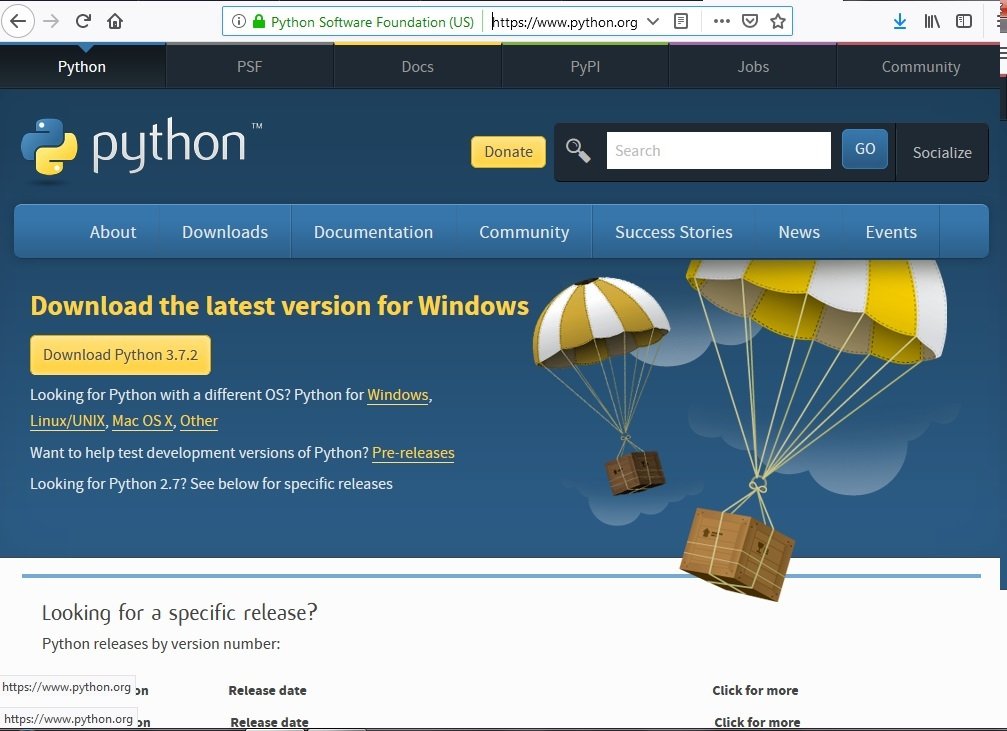Open the About navigation menu
1007x731 pixels.
[113, 232]
